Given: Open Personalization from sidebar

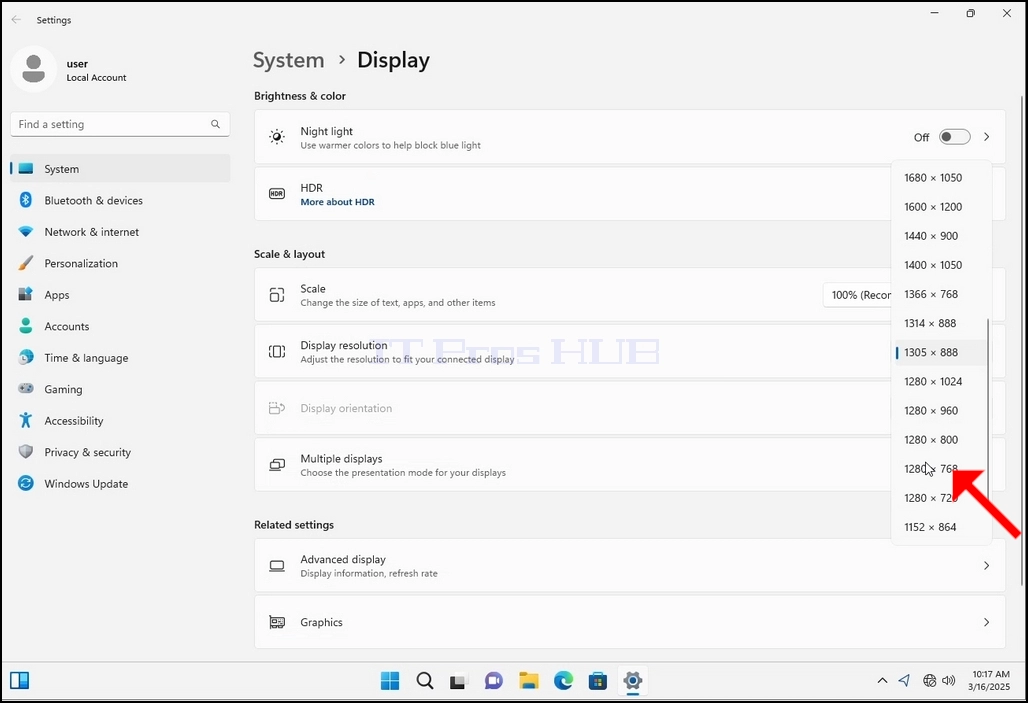Looking at the screenshot, I should coord(120,264).
